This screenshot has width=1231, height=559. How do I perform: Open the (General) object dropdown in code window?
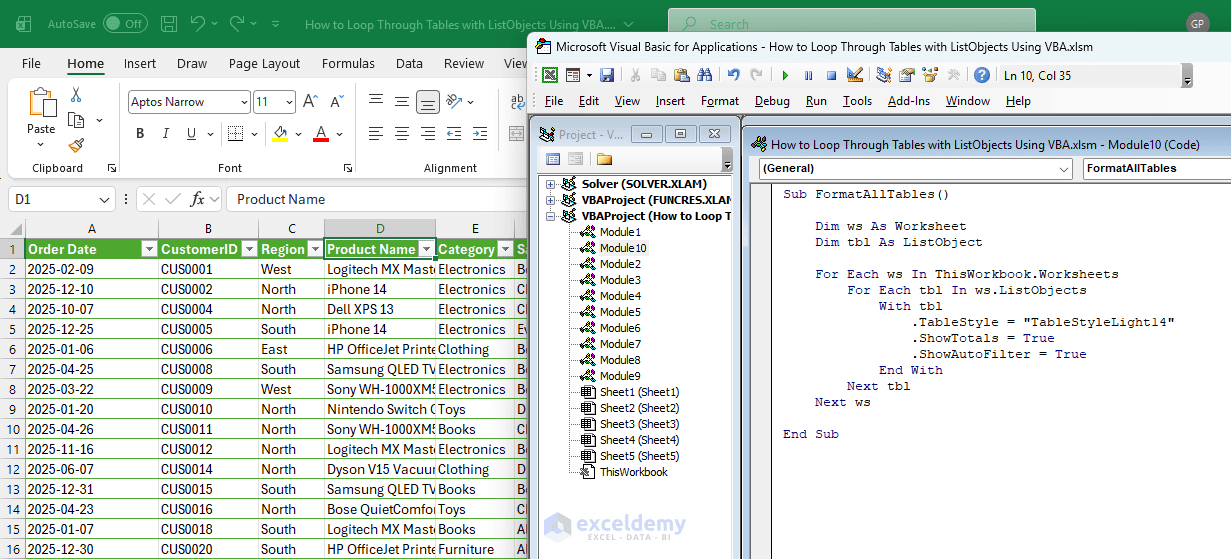1065,168
